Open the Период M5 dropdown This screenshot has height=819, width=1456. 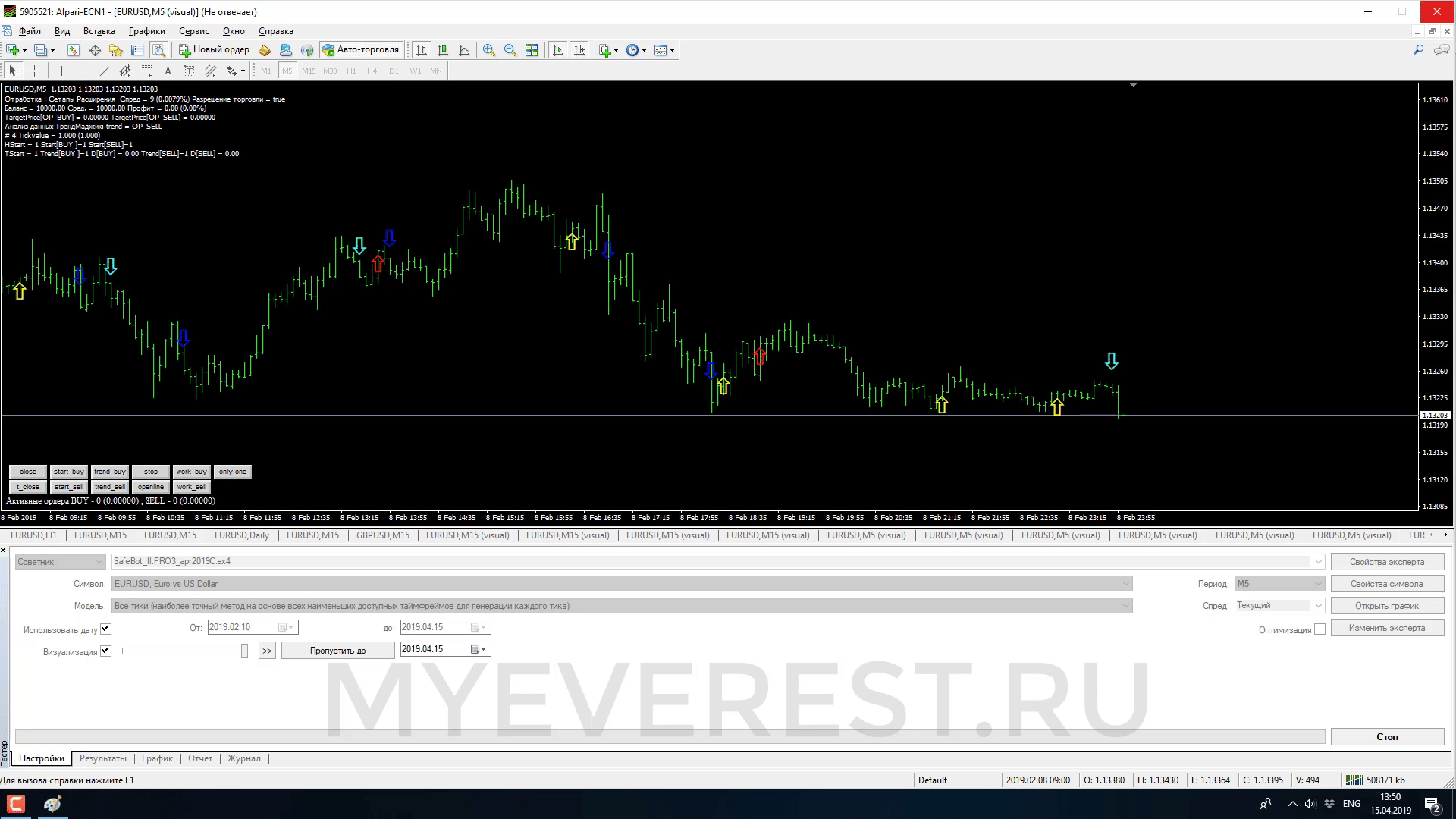1279,584
